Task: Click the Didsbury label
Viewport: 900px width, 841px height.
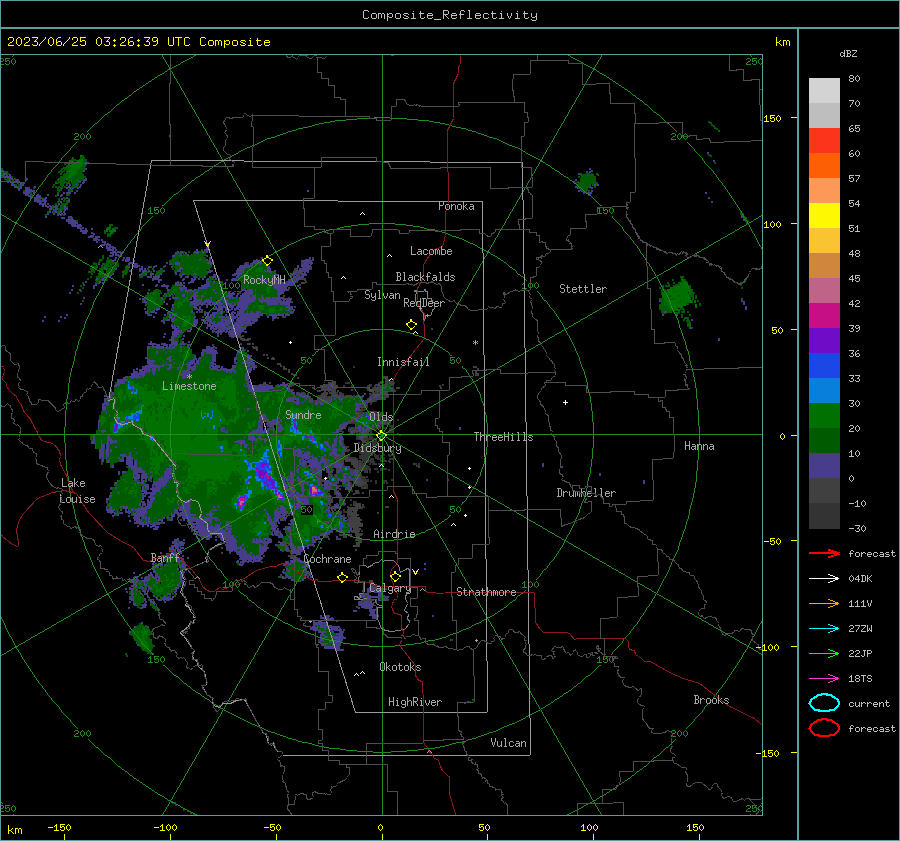Action: (x=377, y=448)
